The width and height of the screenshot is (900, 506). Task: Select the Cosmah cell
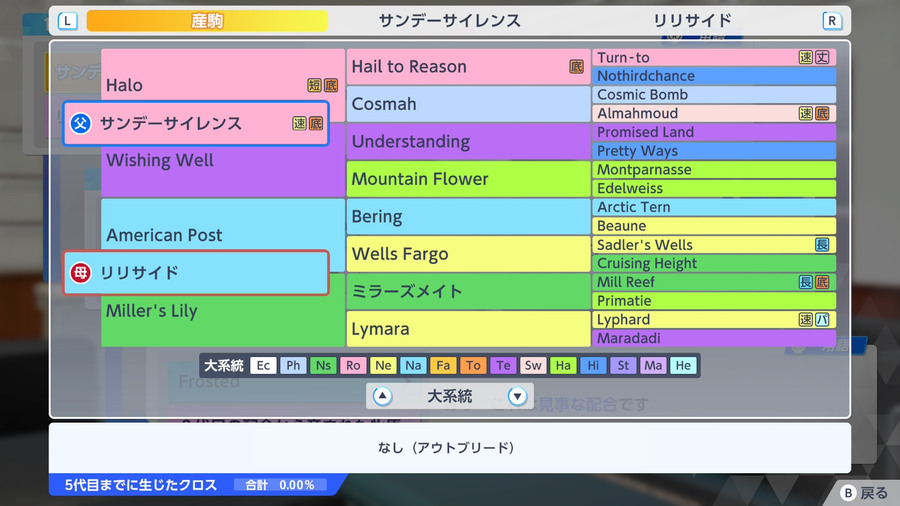(468, 104)
